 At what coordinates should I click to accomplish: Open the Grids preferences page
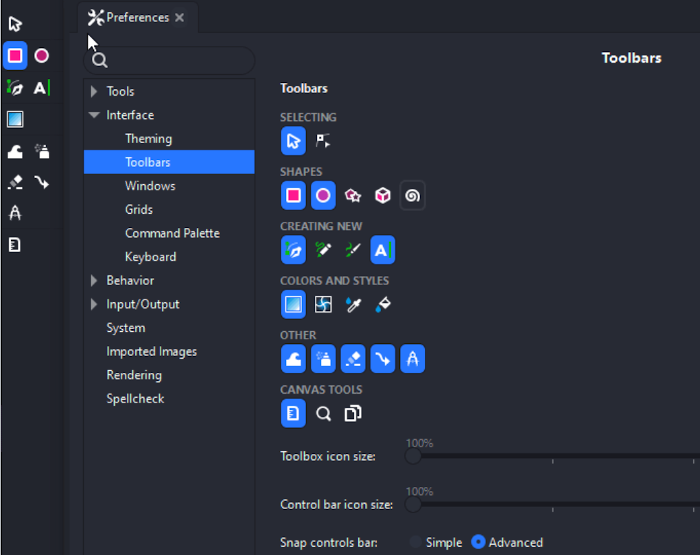click(139, 209)
